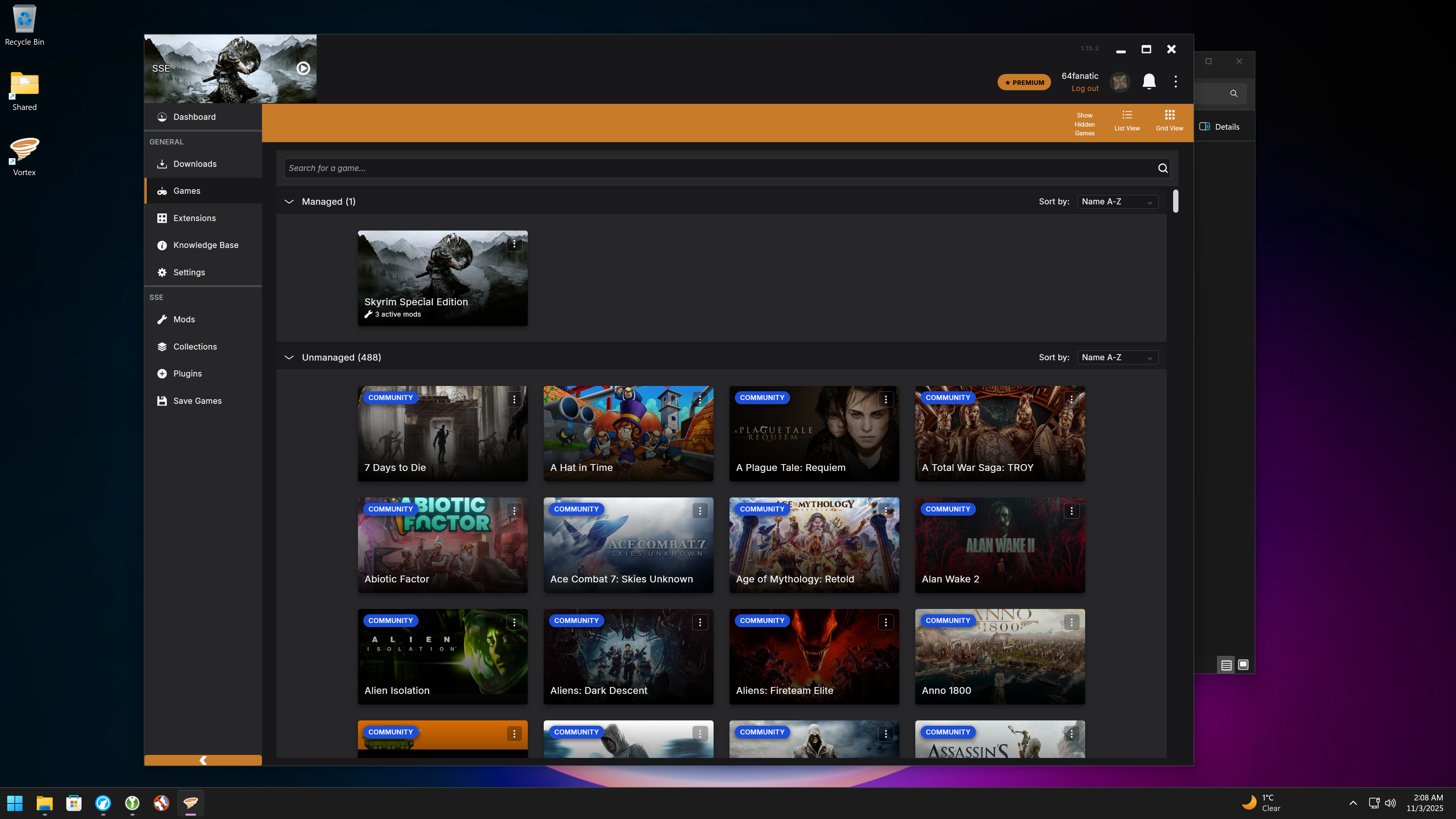Open Anno 1800 three-dot menu
This screenshot has width=1456, height=819.
click(x=1071, y=622)
